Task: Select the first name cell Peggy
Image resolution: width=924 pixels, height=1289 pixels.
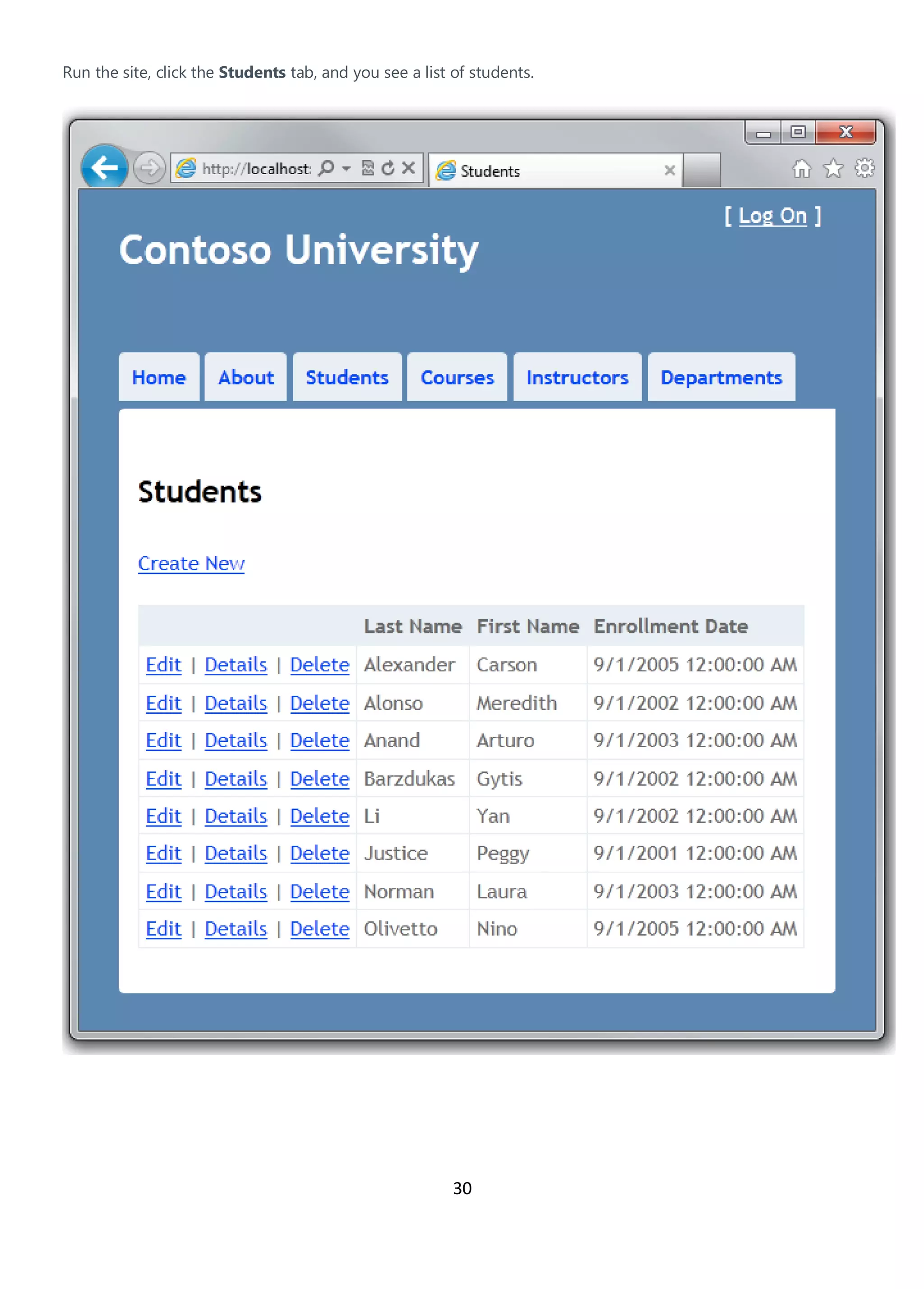Action: (503, 854)
